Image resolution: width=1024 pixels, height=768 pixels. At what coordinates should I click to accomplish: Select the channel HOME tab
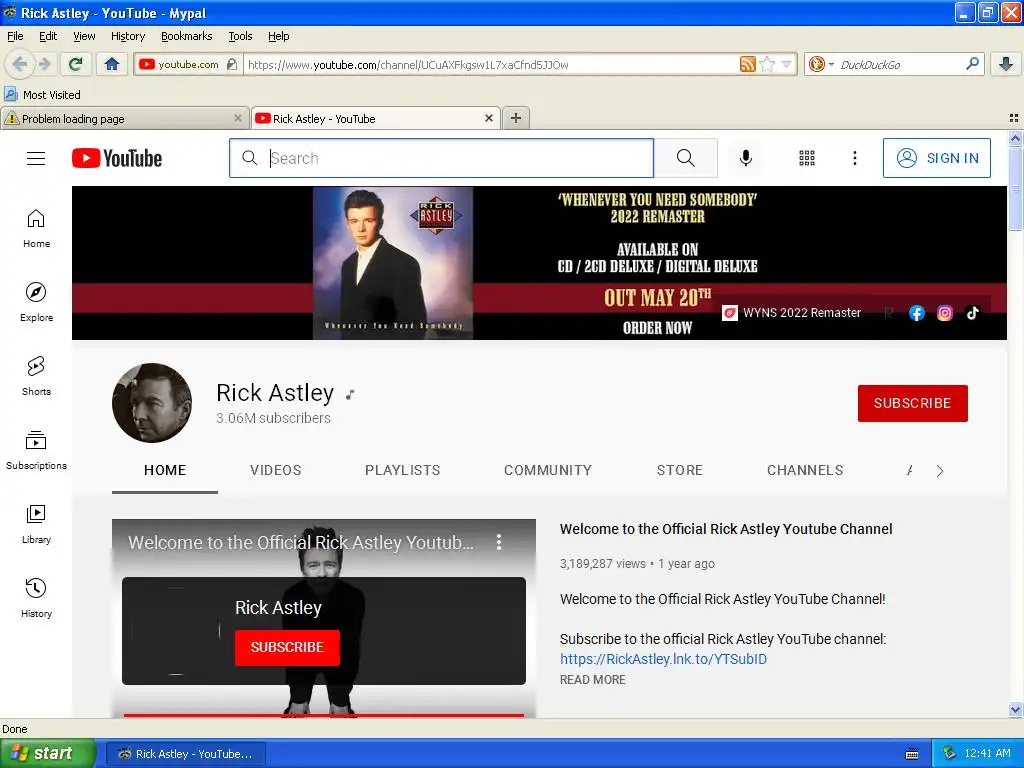click(165, 470)
